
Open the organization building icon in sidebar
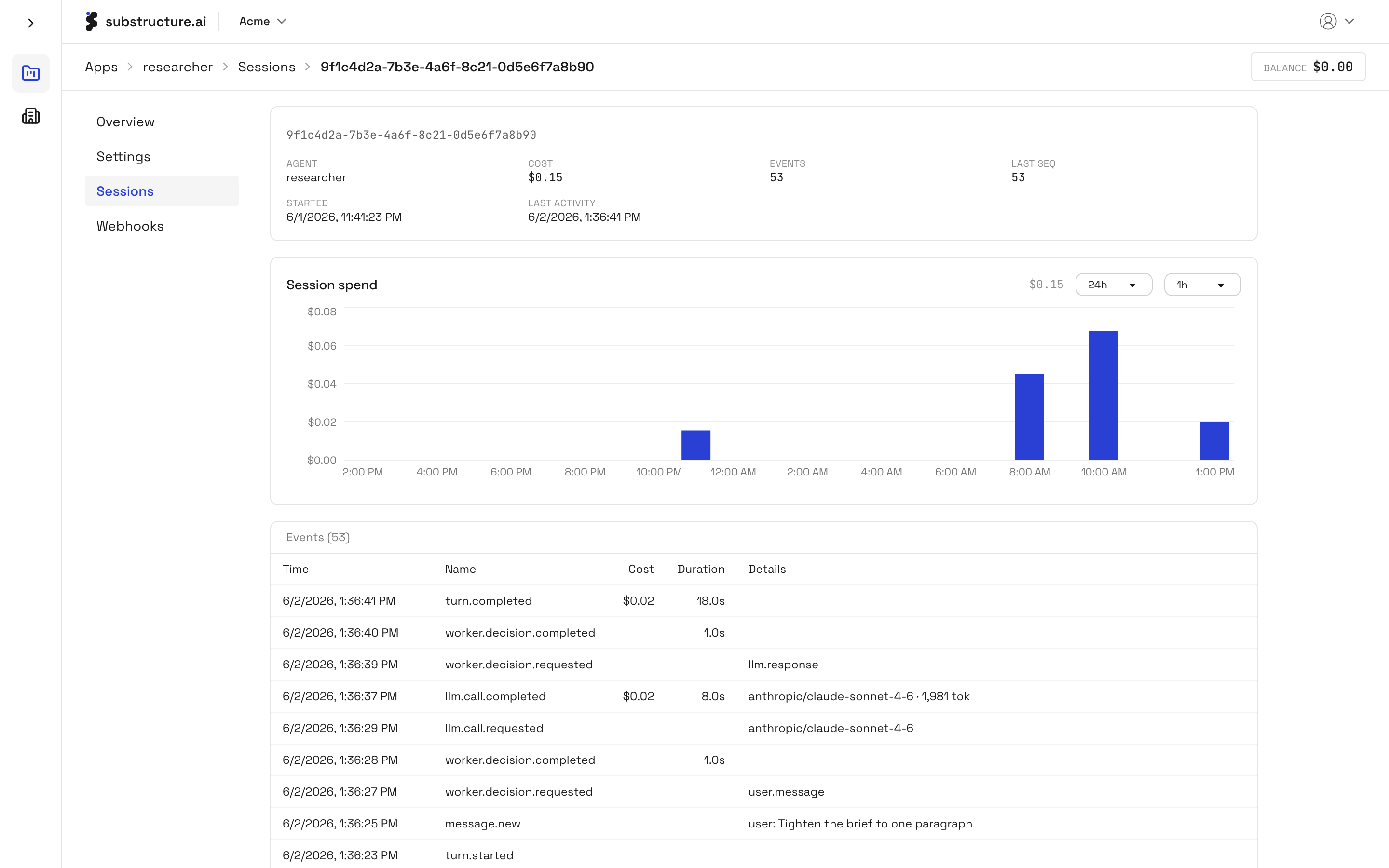30,116
